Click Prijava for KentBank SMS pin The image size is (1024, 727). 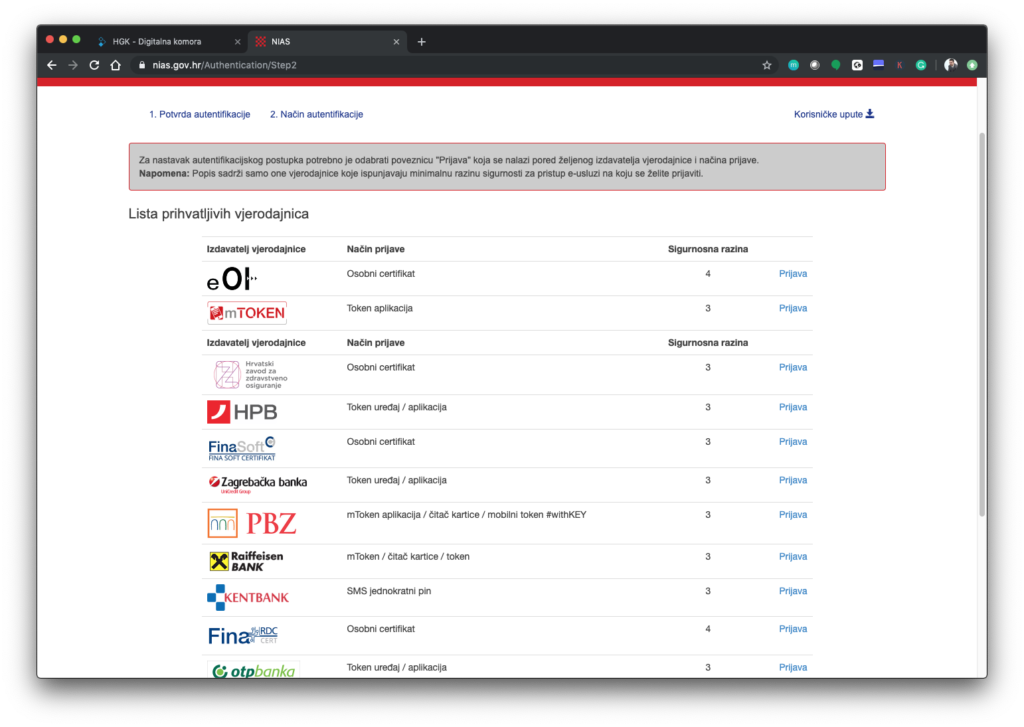[793, 591]
